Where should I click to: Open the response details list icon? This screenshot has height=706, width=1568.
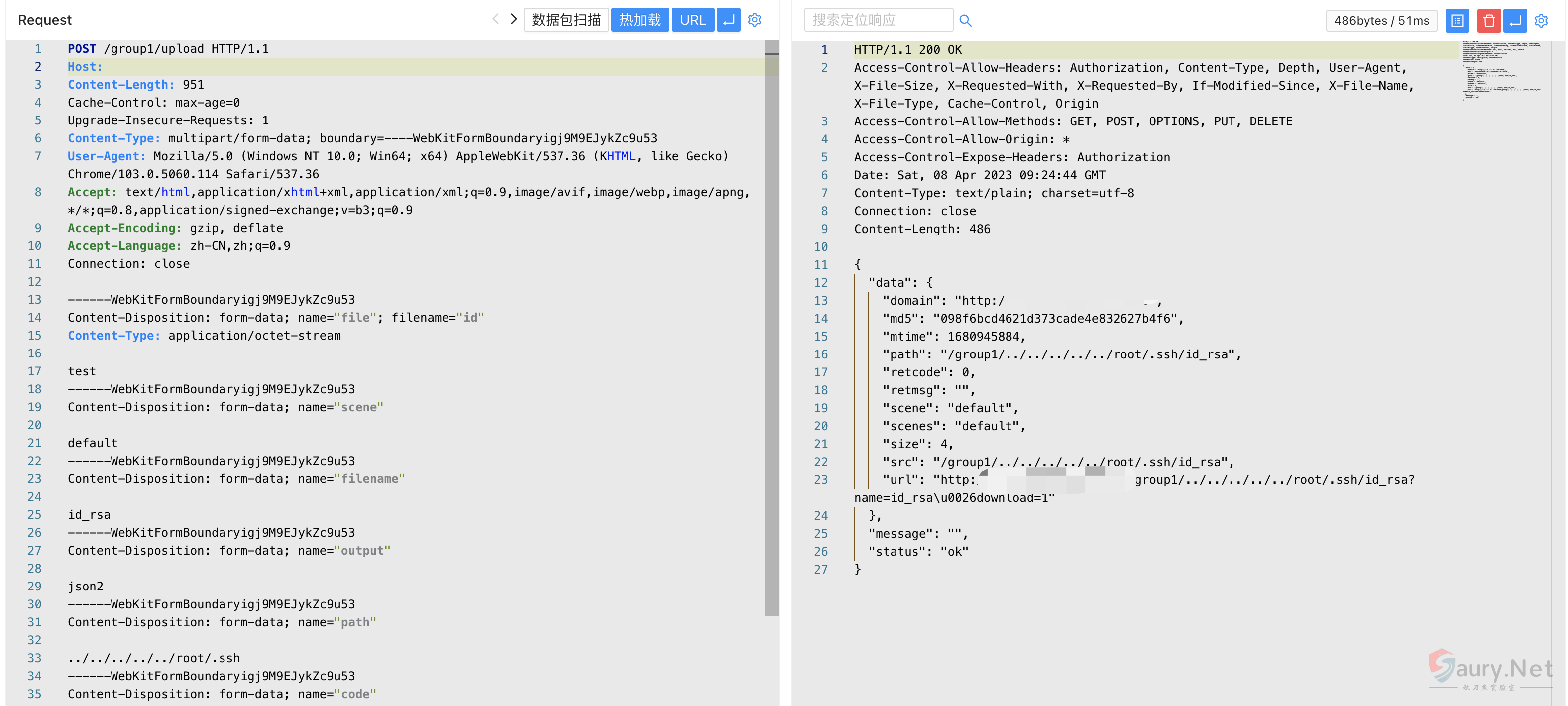click(x=1456, y=21)
